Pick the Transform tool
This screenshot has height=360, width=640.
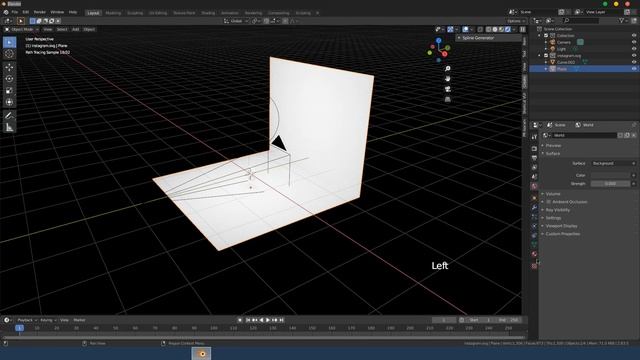(x=9, y=102)
